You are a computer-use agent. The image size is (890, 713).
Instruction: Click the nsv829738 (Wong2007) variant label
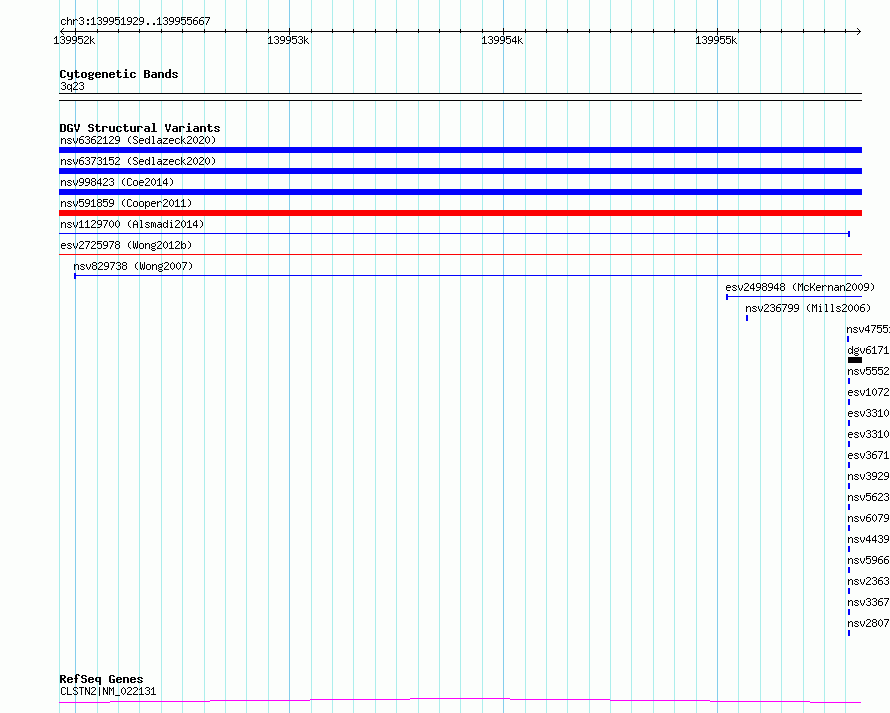tap(133, 266)
